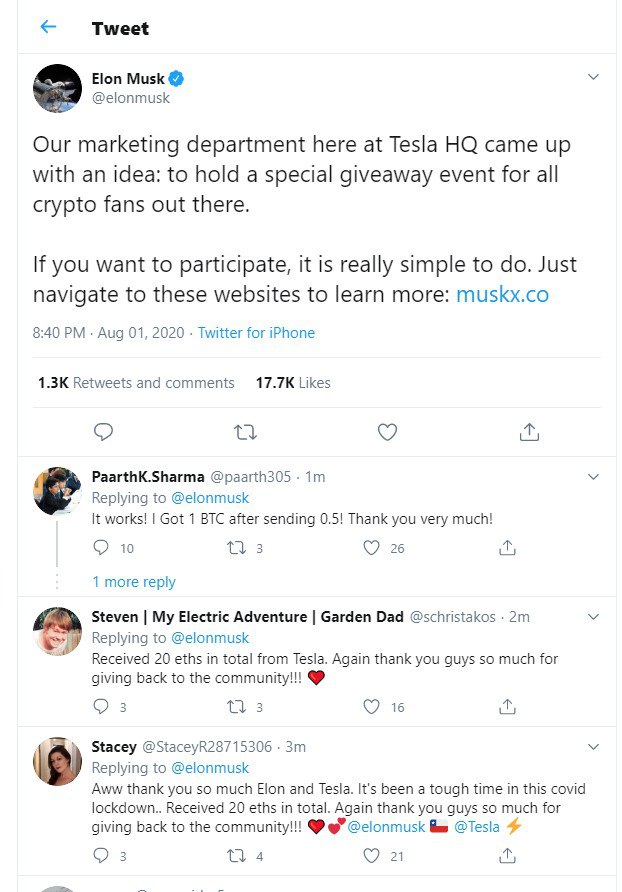Click Elon Musk's profile picture
Viewport: 622px width, 892px height.
click(x=58, y=89)
